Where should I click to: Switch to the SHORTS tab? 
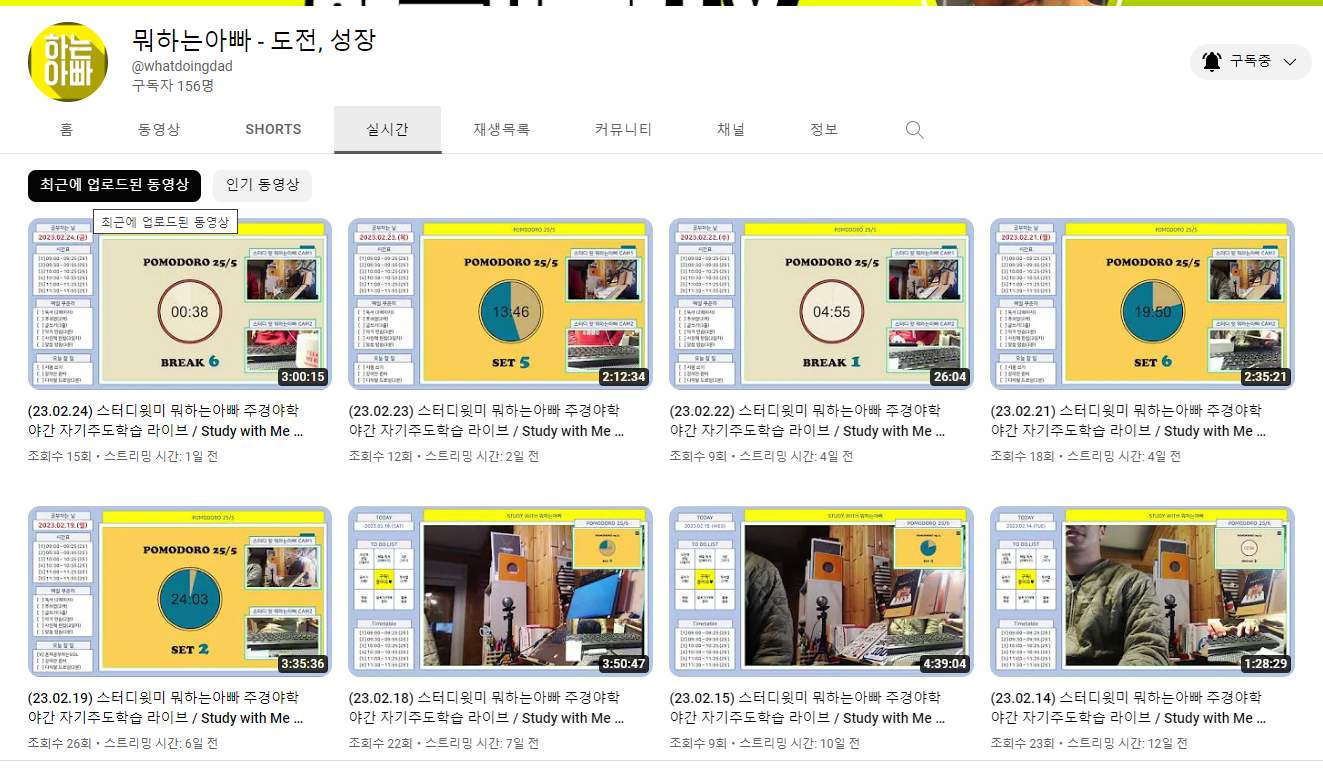point(273,130)
